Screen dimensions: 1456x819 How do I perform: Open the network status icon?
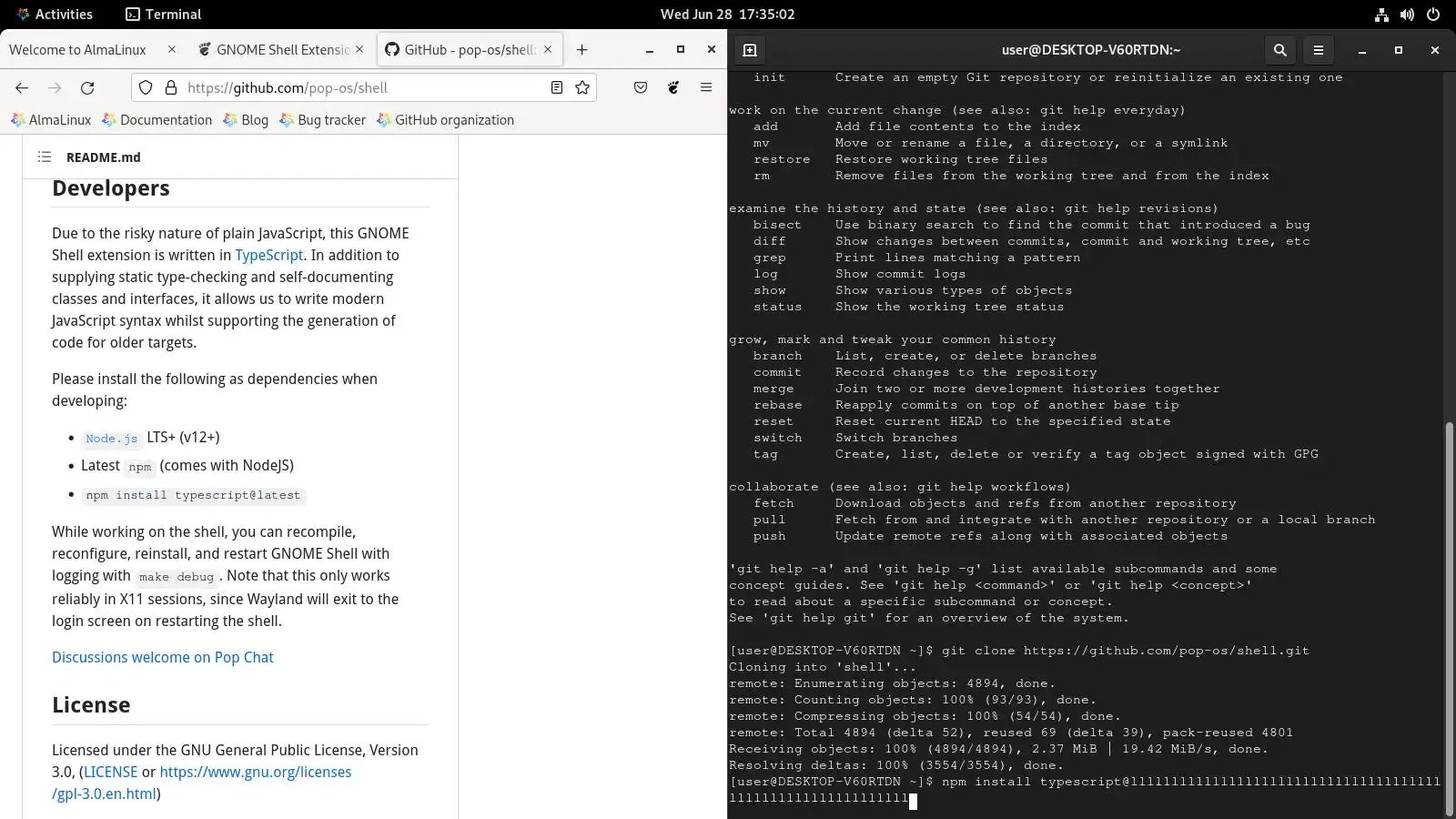coord(1381,15)
